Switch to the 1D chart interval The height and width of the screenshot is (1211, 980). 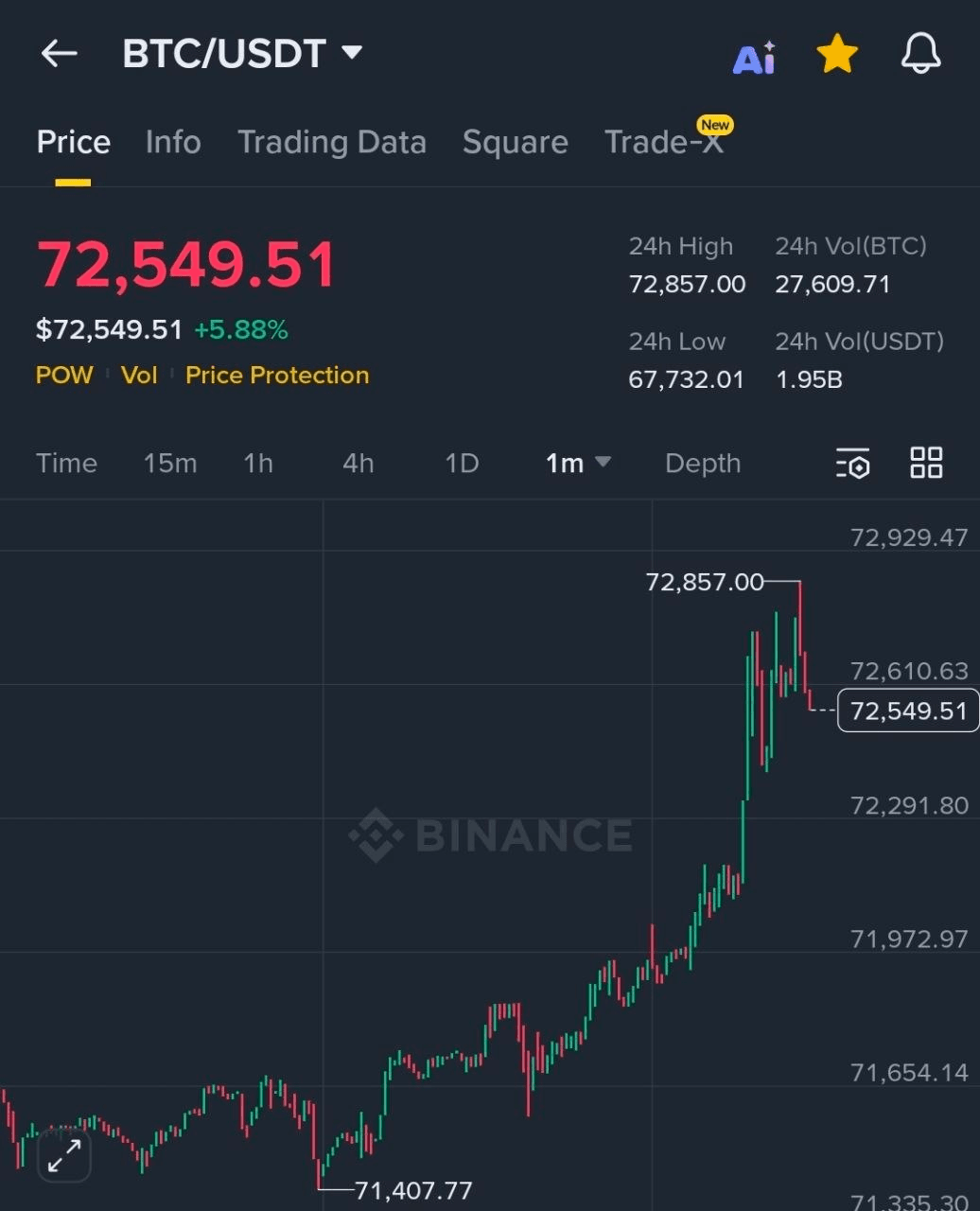click(x=462, y=464)
